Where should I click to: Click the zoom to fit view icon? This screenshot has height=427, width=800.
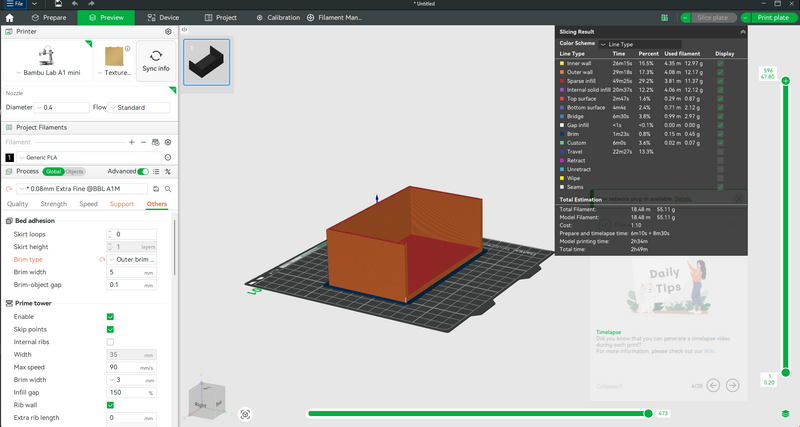(245, 414)
